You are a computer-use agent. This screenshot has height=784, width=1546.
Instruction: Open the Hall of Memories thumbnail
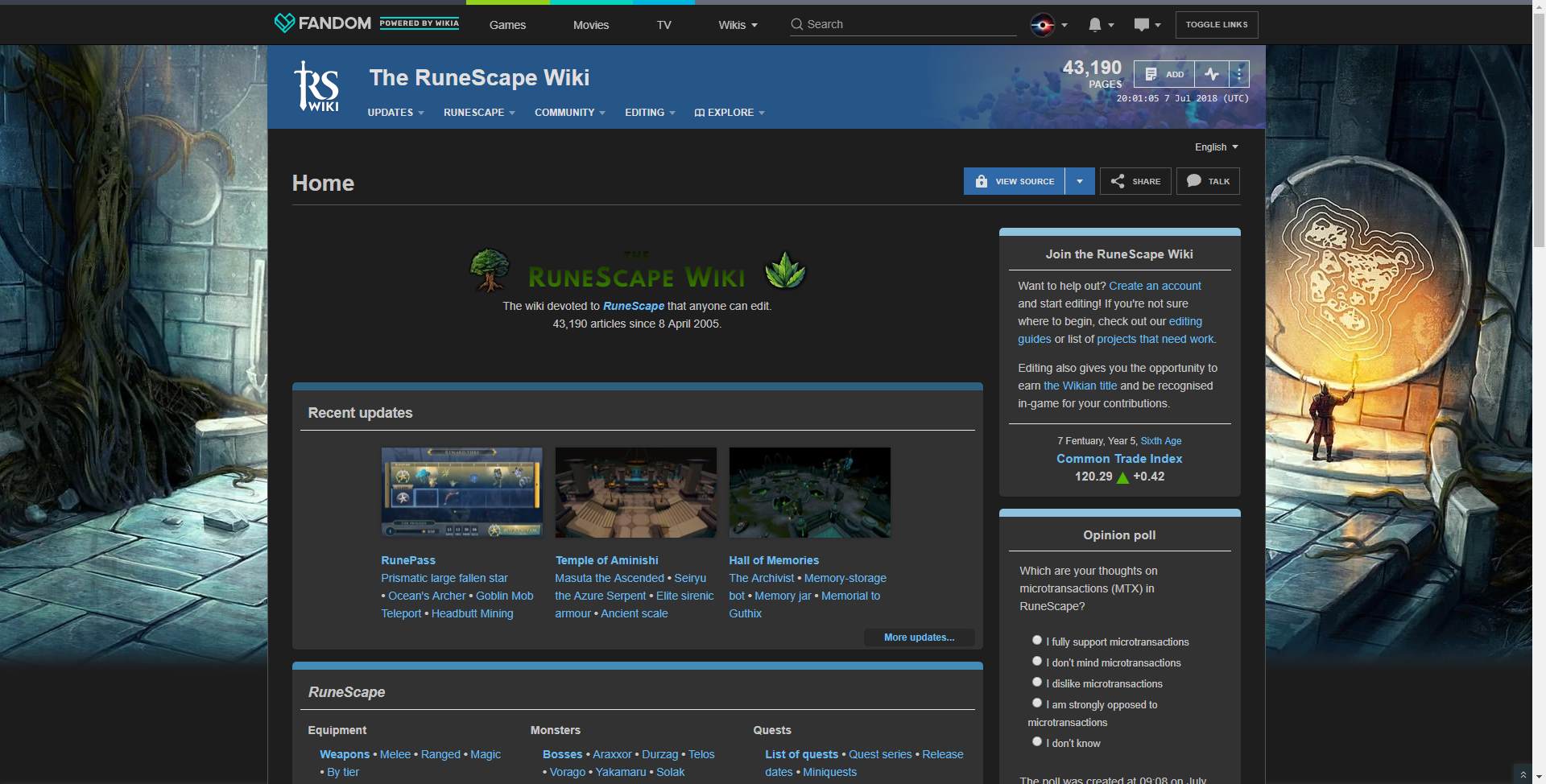[809, 493]
